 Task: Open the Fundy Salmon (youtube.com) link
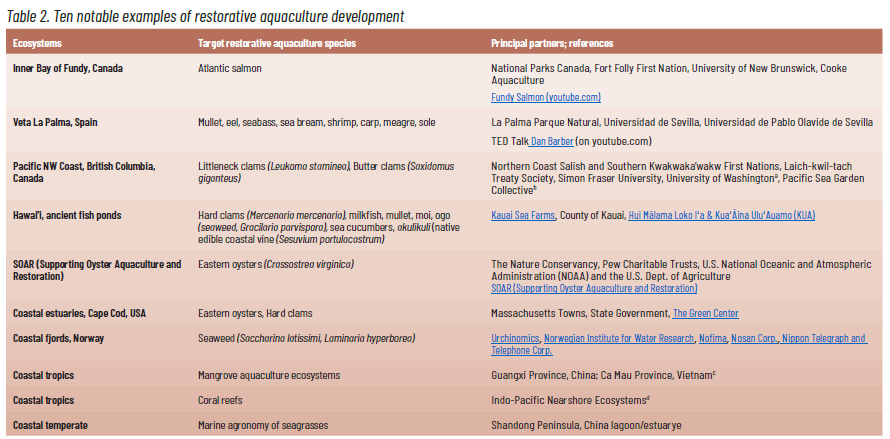[545, 98]
